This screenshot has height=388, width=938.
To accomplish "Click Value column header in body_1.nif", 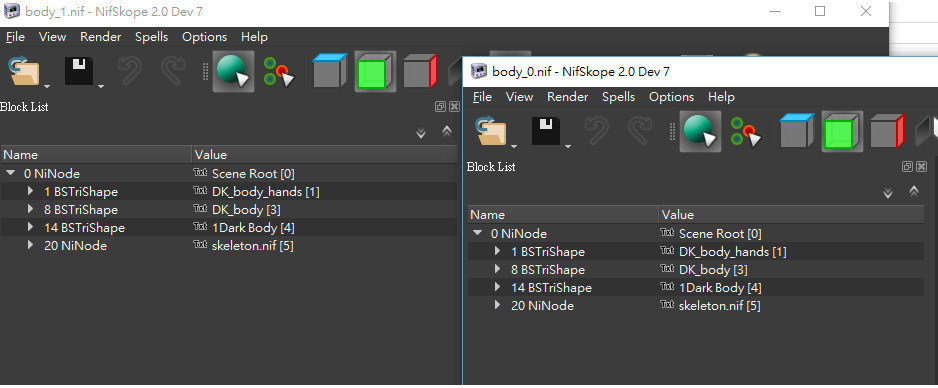I will [x=325, y=154].
